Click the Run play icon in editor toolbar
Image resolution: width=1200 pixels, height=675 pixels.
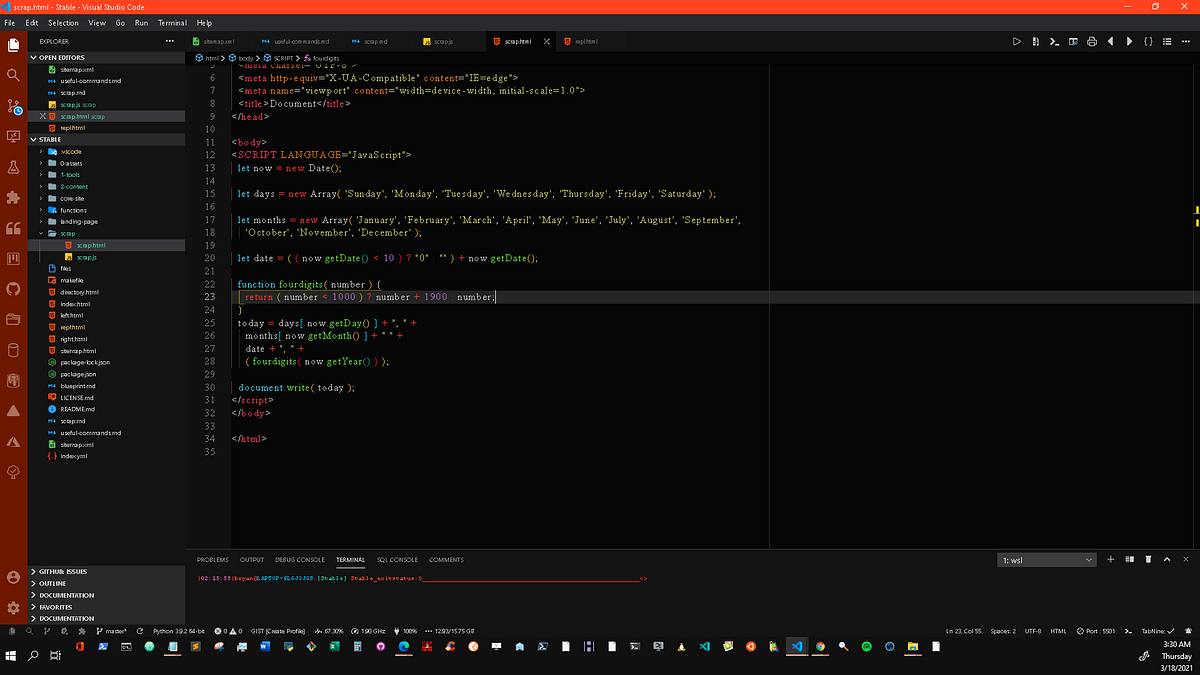click(1016, 41)
